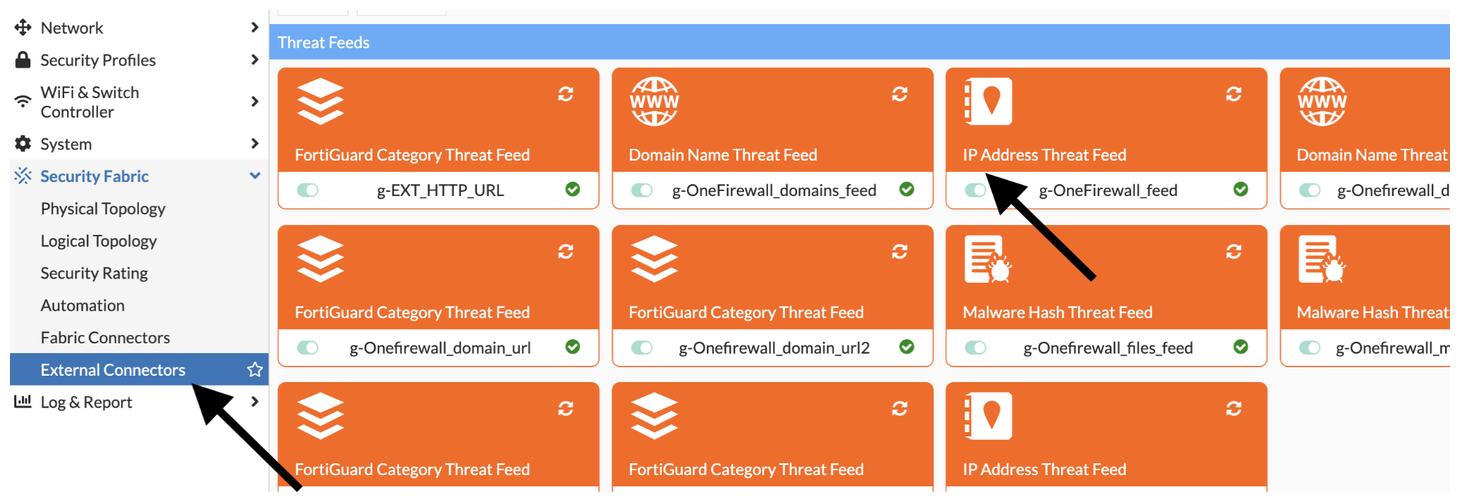Click refresh icon on g-EXT_HTTP_URL feed card

pyautogui.click(x=566, y=93)
